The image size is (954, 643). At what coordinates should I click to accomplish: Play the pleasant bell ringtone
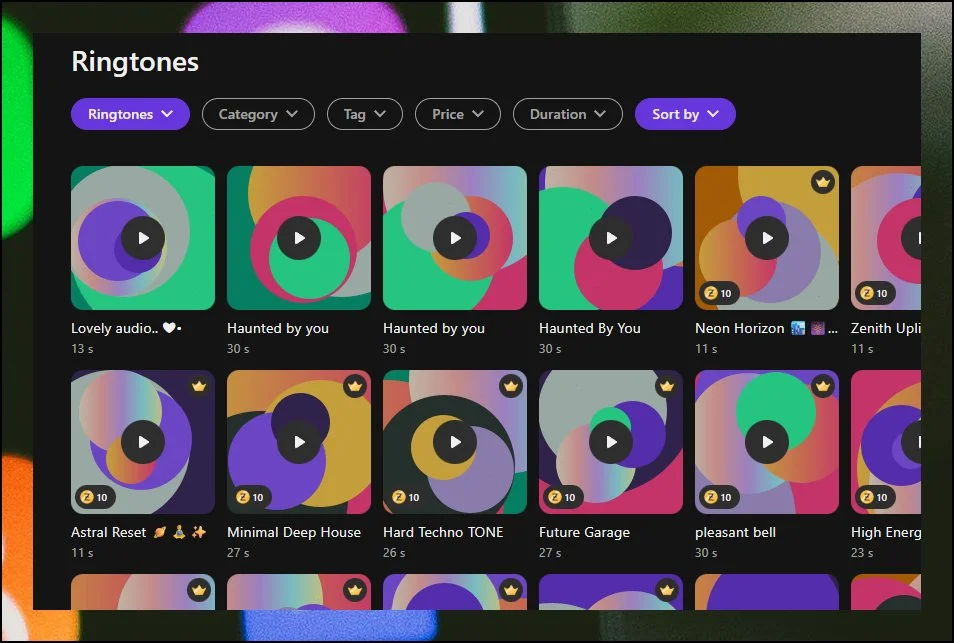767,442
